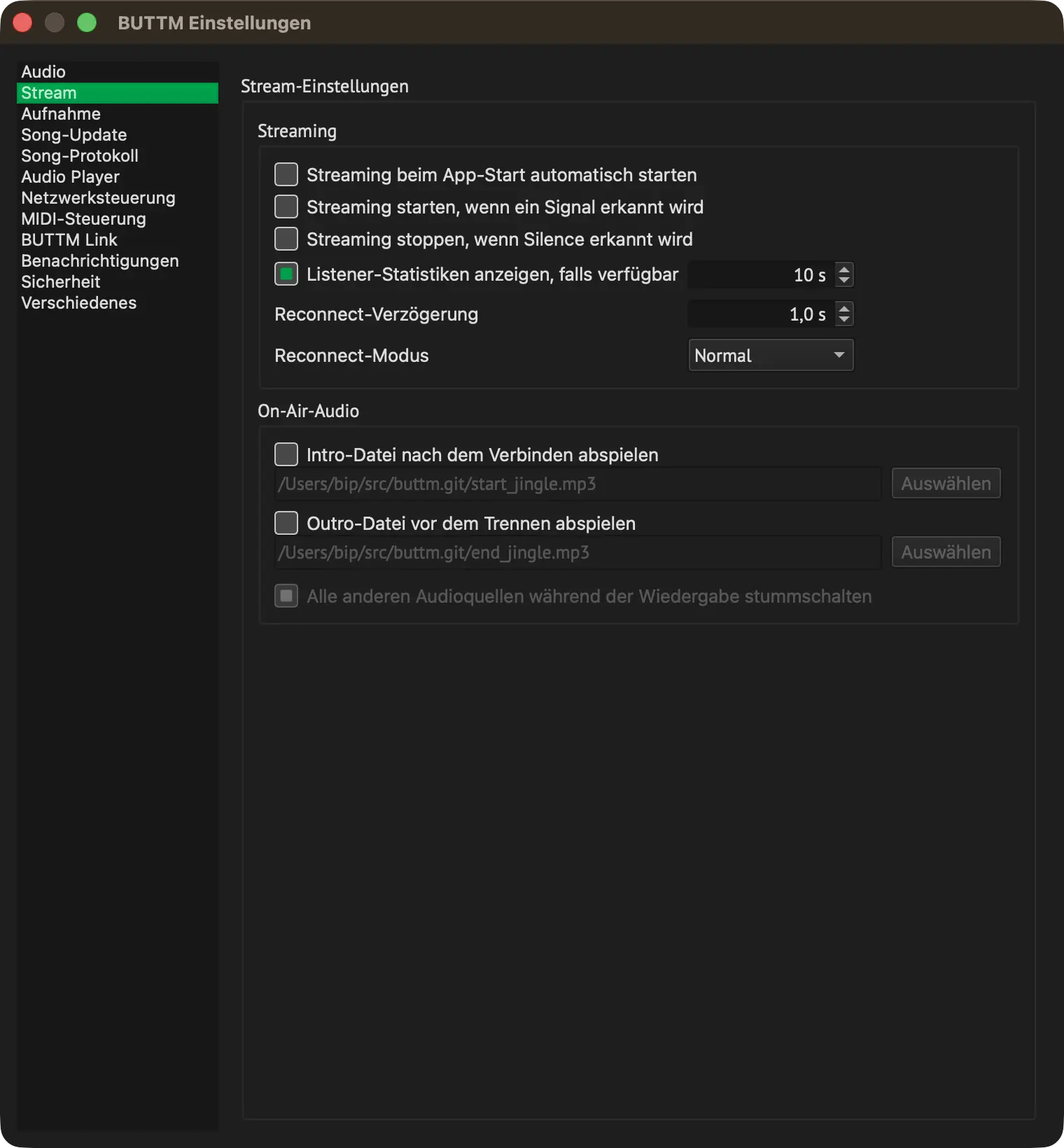
Task: Open Benachrichtigungen settings
Action: point(118,261)
